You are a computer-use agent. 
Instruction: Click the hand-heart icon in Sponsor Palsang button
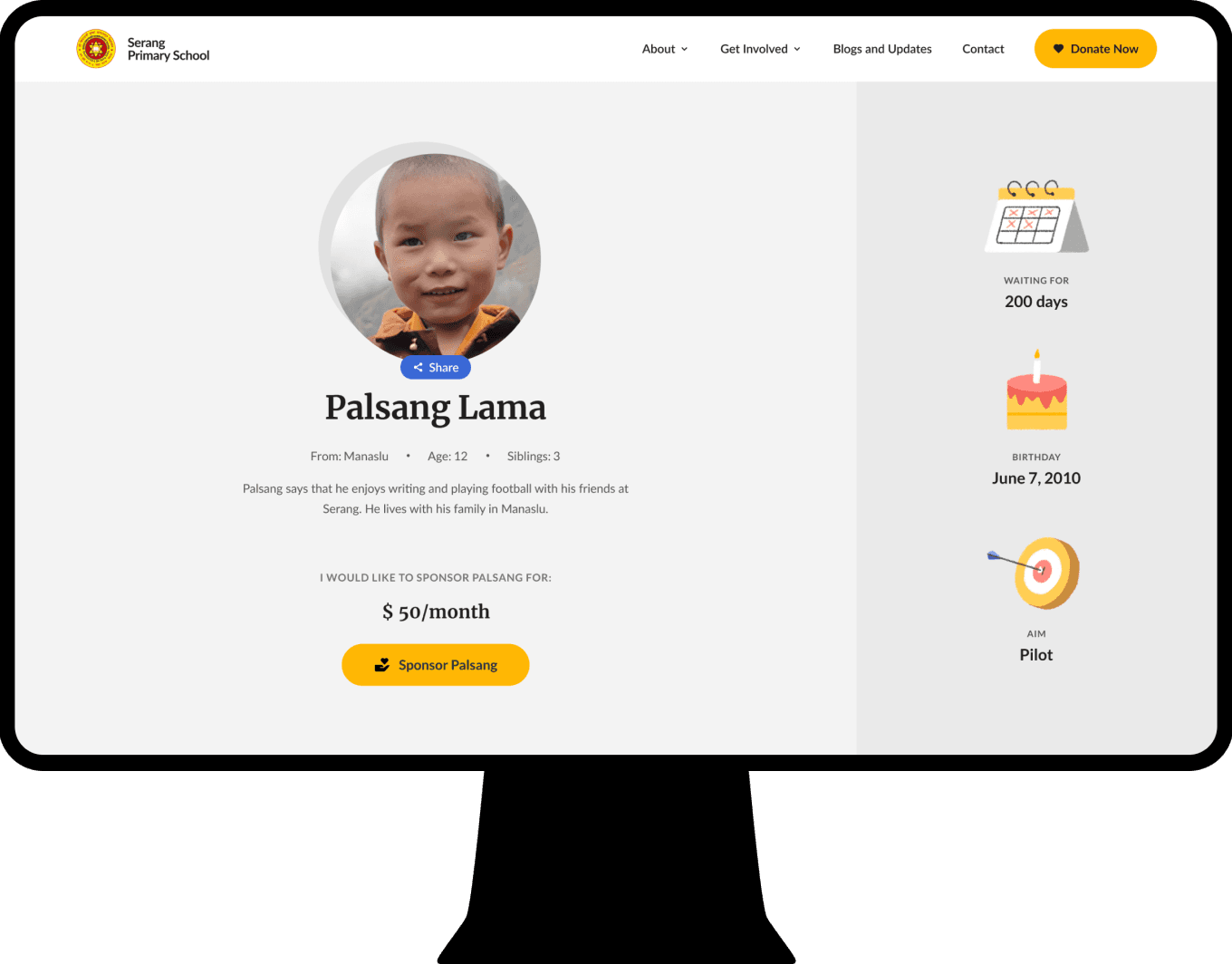[382, 665]
